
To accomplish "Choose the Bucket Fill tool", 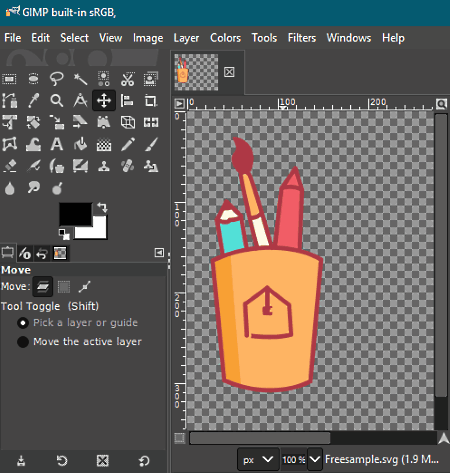I will pyautogui.click(x=80, y=144).
